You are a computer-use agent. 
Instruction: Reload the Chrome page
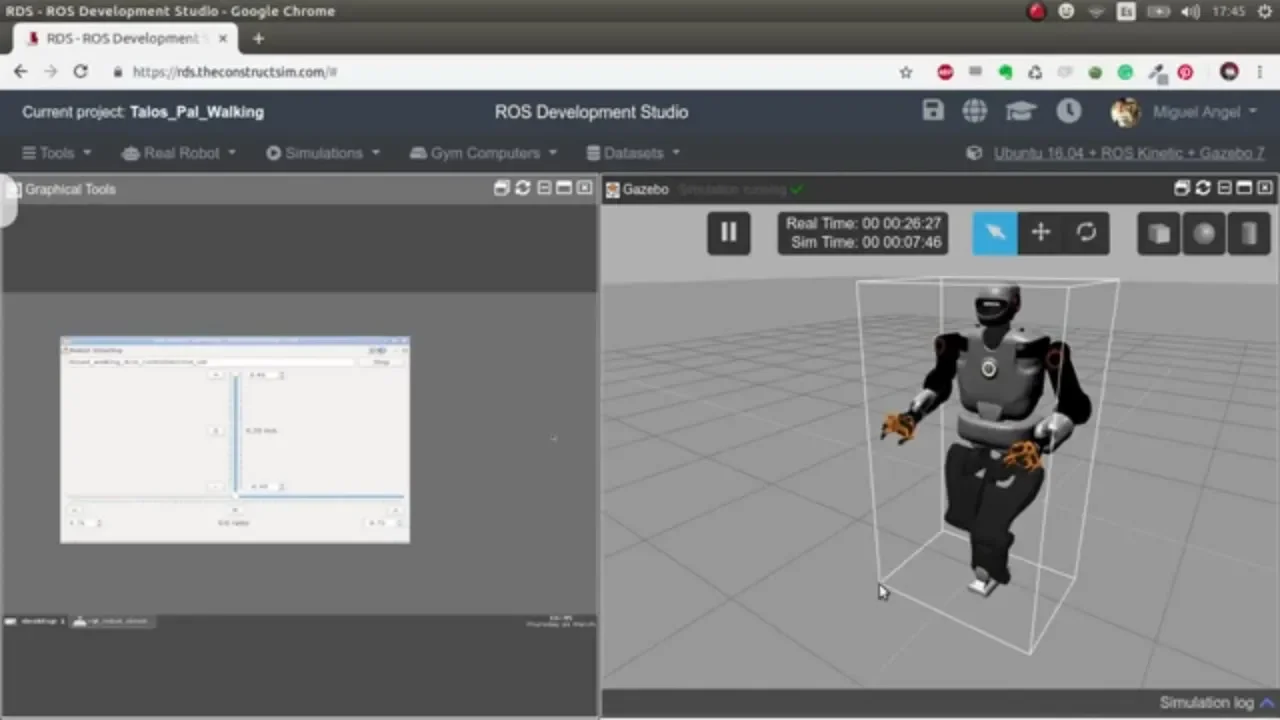pyautogui.click(x=80, y=72)
